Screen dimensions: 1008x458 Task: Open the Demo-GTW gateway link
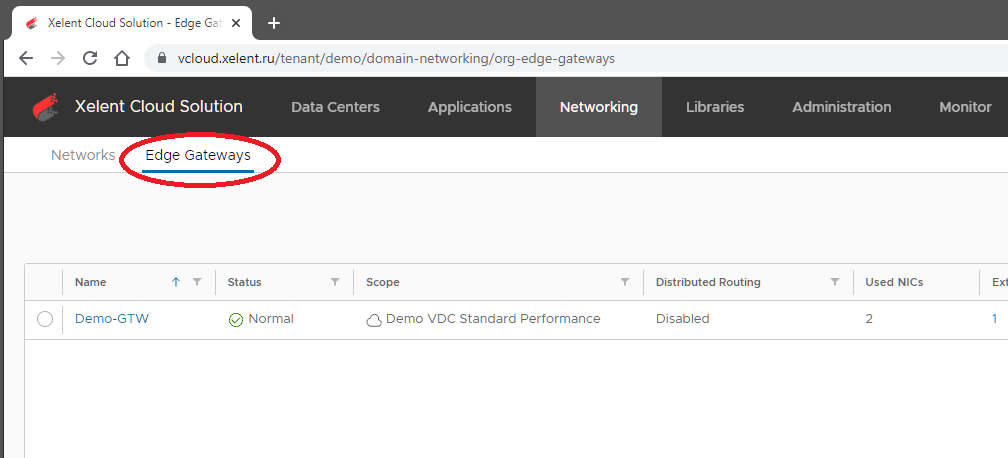pyautogui.click(x=112, y=318)
